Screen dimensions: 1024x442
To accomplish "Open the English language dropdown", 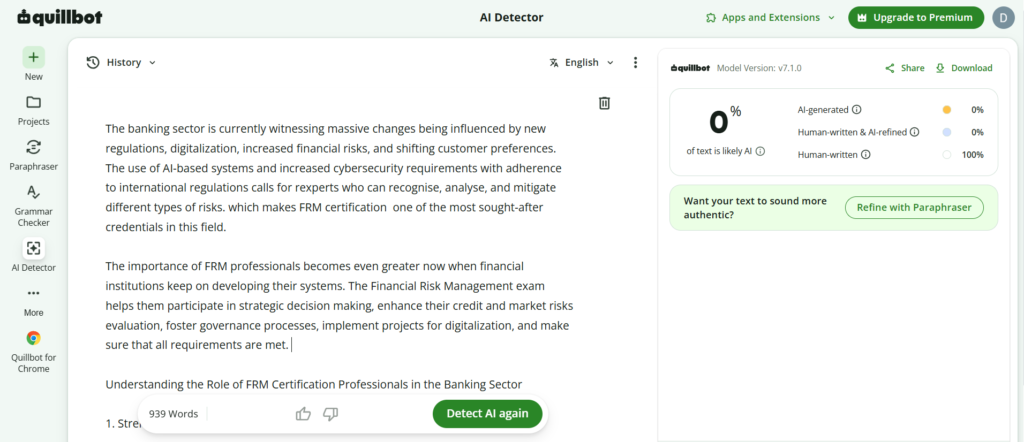I will pyautogui.click(x=582, y=63).
